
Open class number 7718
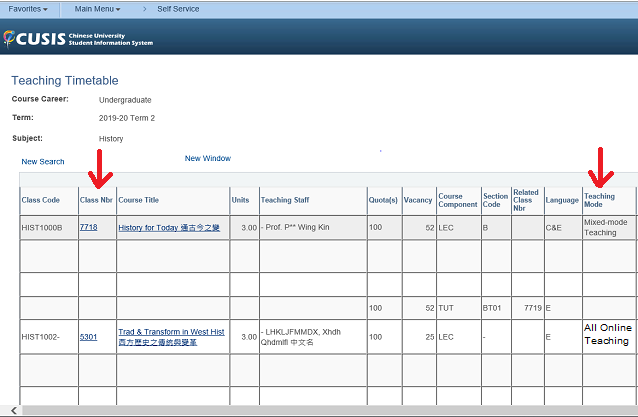(89, 228)
